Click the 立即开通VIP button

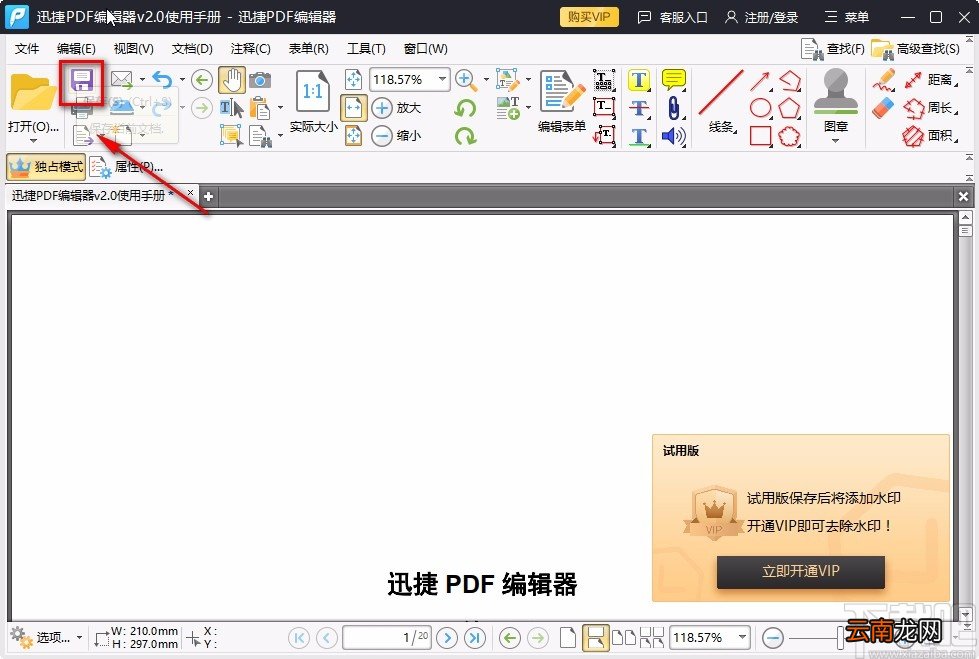click(800, 572)
